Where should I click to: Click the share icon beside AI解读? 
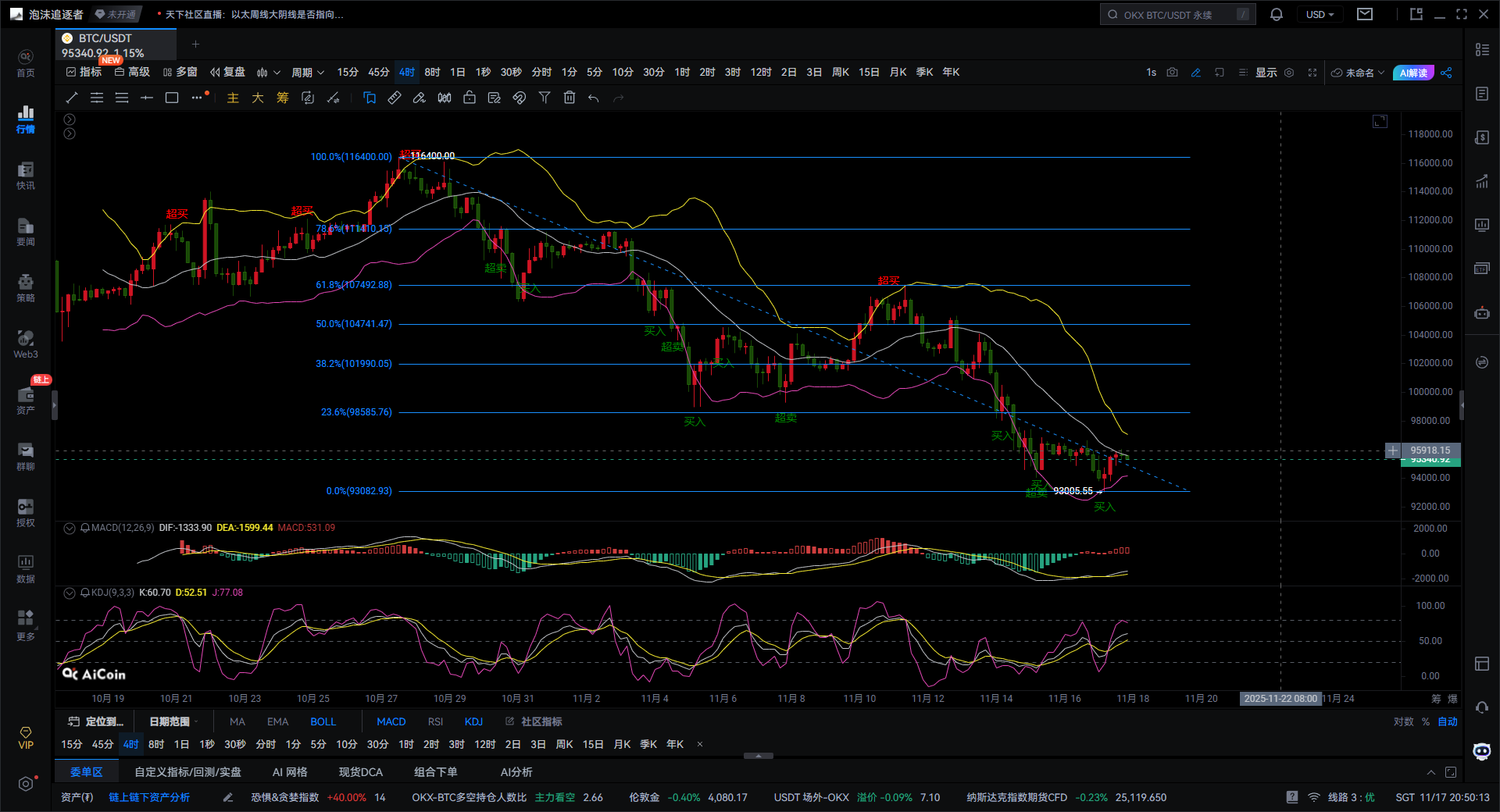click(x=1446, y=73)
